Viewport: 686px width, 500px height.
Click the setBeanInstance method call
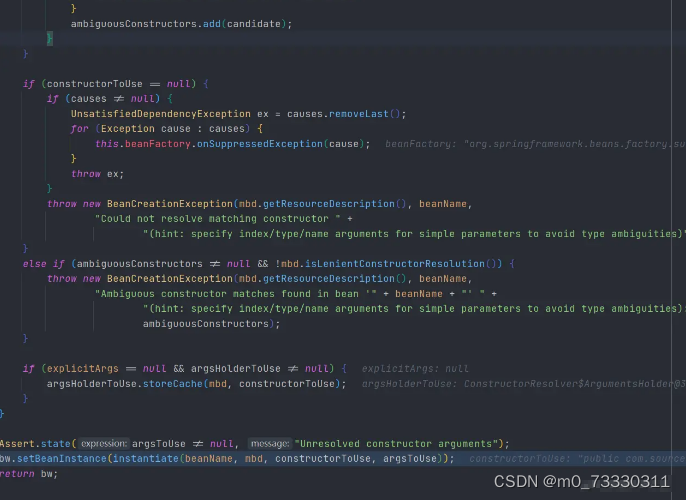pos(62,458)
